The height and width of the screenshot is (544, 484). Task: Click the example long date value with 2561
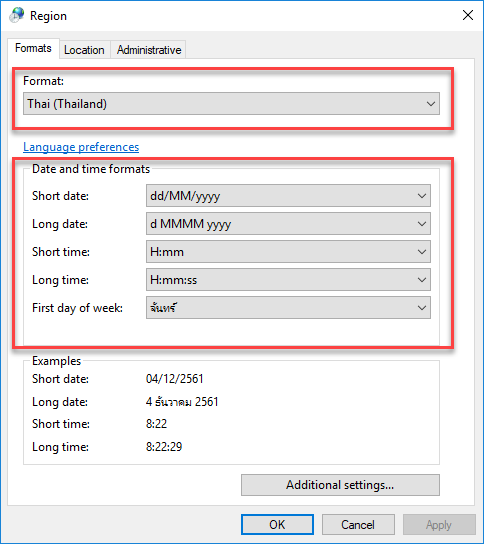click(x=182, y=402)
